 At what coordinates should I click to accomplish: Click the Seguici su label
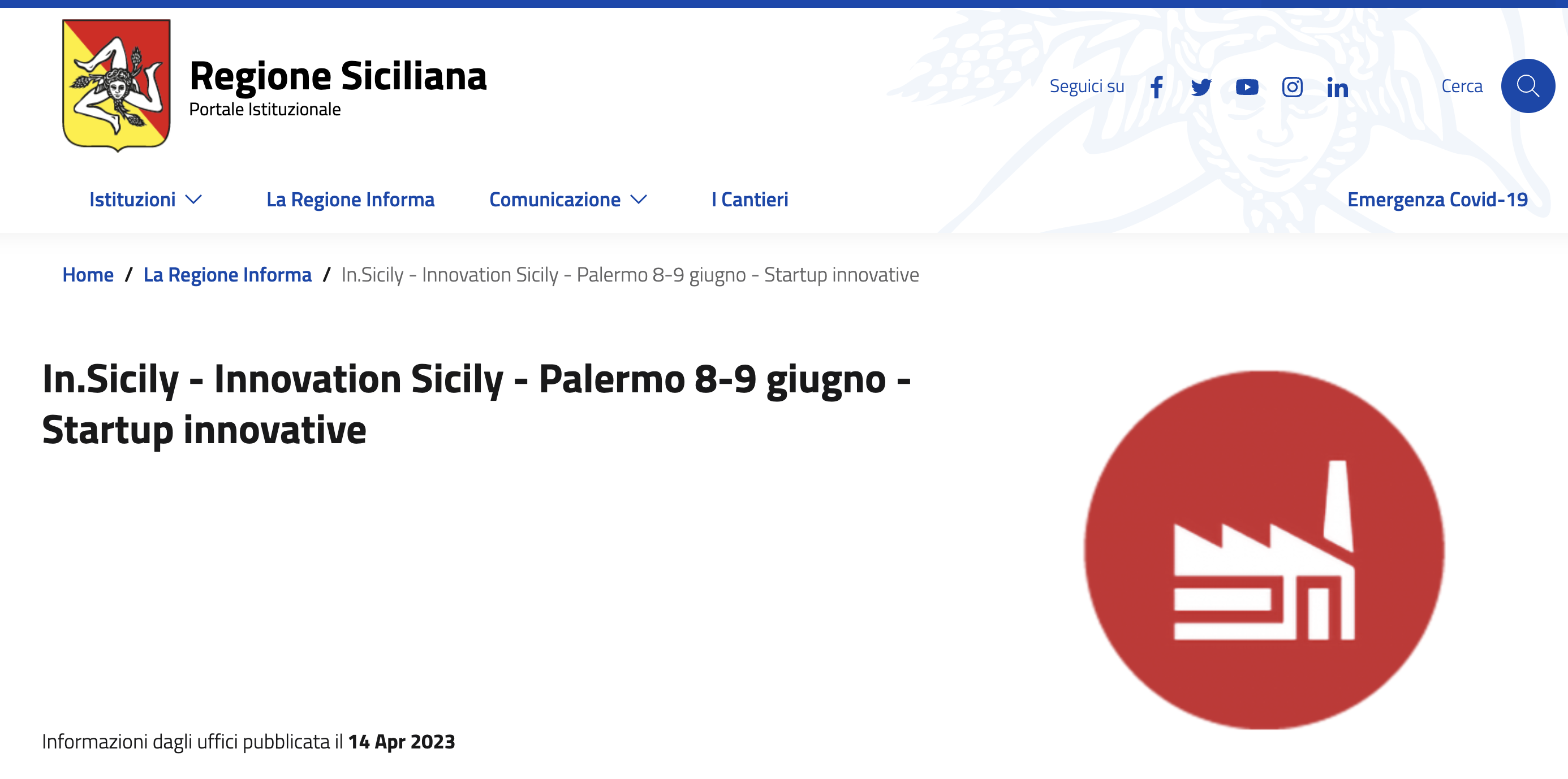1087,86
